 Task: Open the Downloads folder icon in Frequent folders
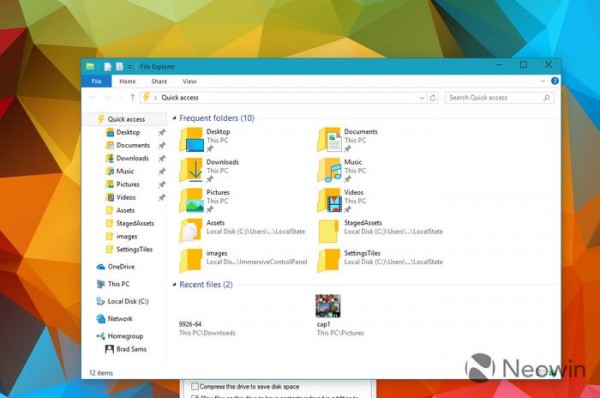[191, 170]
